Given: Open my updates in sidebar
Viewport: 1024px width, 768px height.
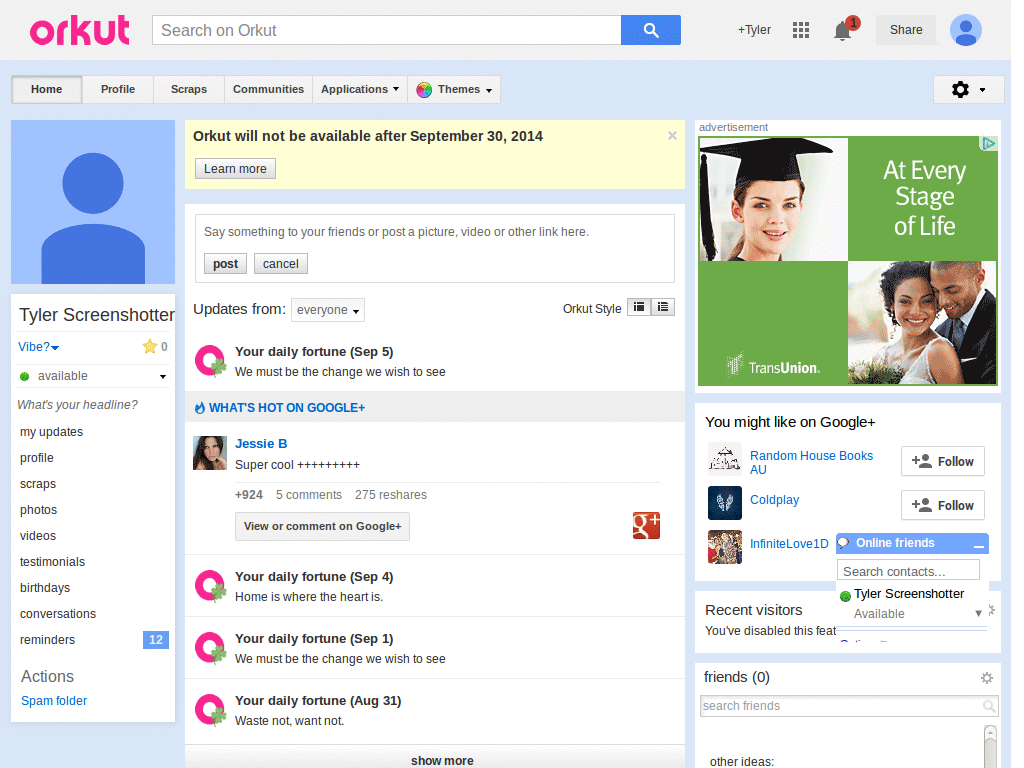Looking at the screenshot, I should [x=52, y=432].
